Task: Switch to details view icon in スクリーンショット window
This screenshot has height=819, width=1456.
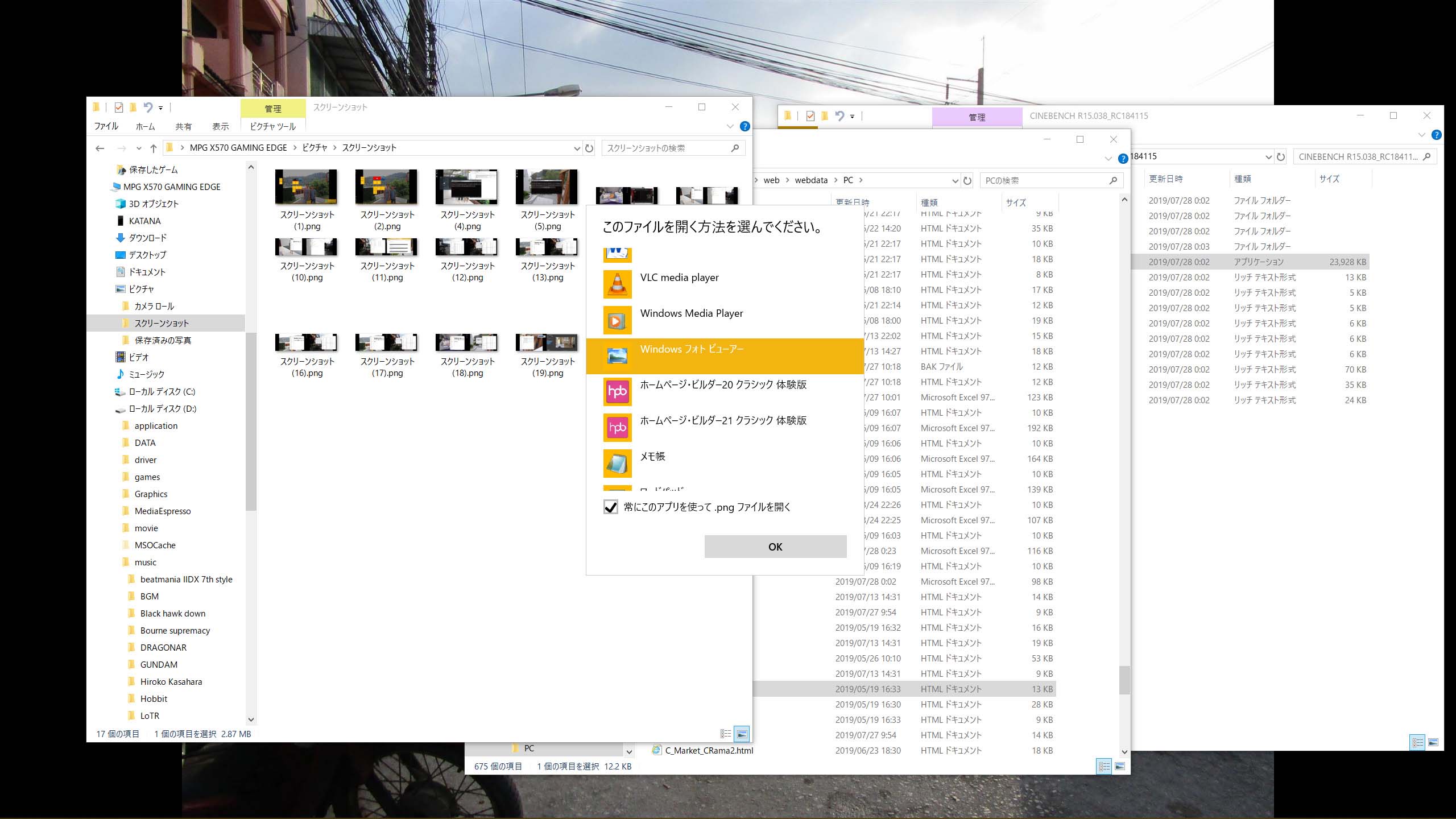Action: (726, 734)
